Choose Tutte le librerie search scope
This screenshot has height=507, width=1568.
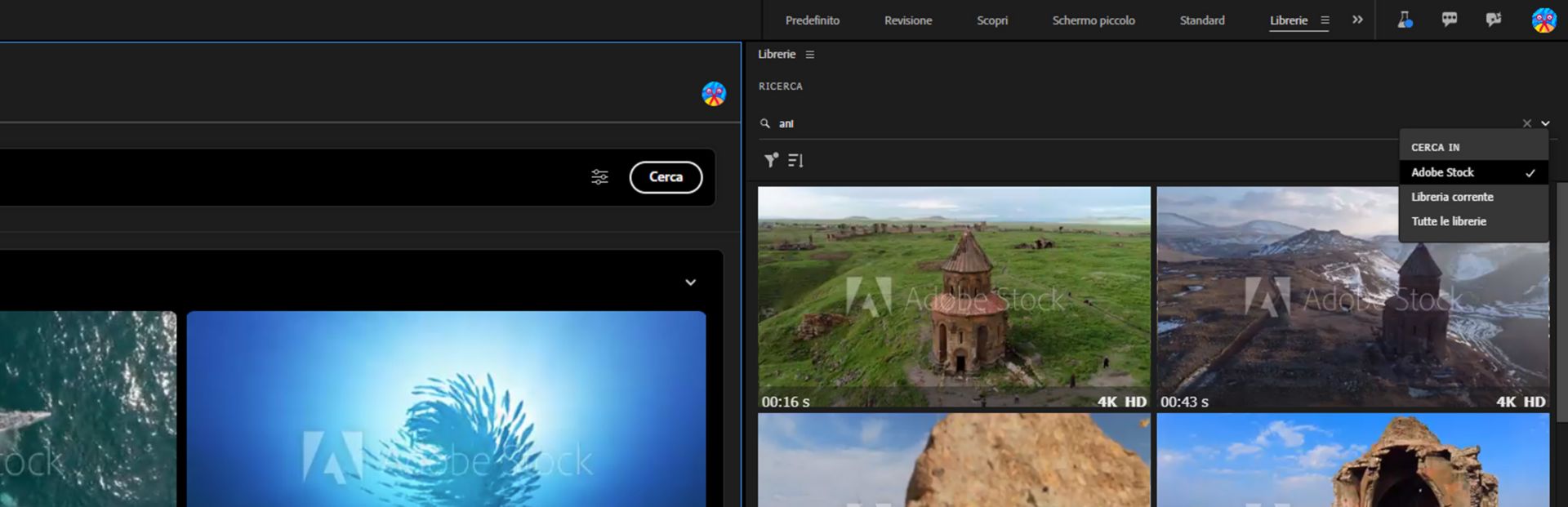[x=1473, y=221]
